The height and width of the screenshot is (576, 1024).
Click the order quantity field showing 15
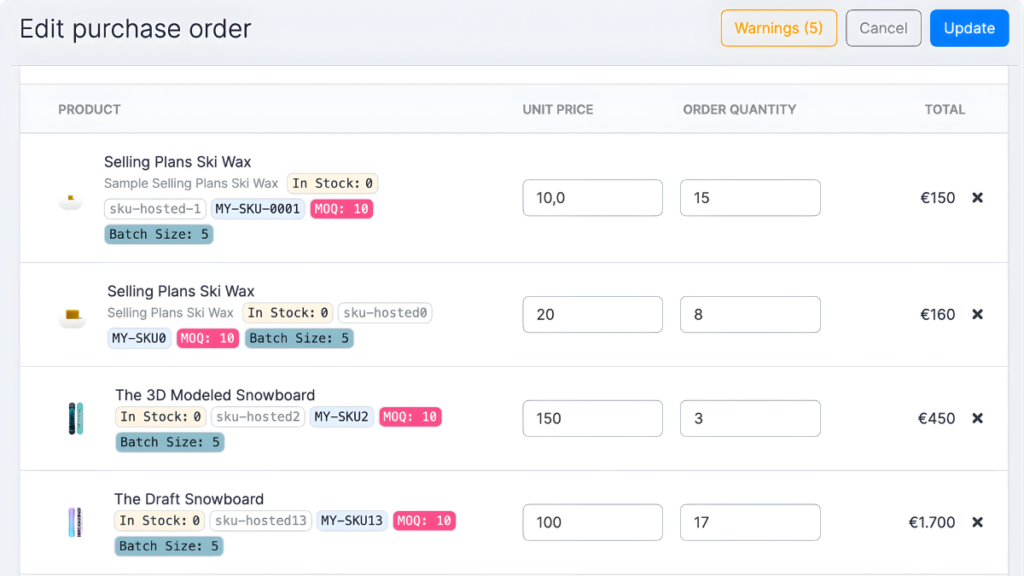(x=750, y=198)
